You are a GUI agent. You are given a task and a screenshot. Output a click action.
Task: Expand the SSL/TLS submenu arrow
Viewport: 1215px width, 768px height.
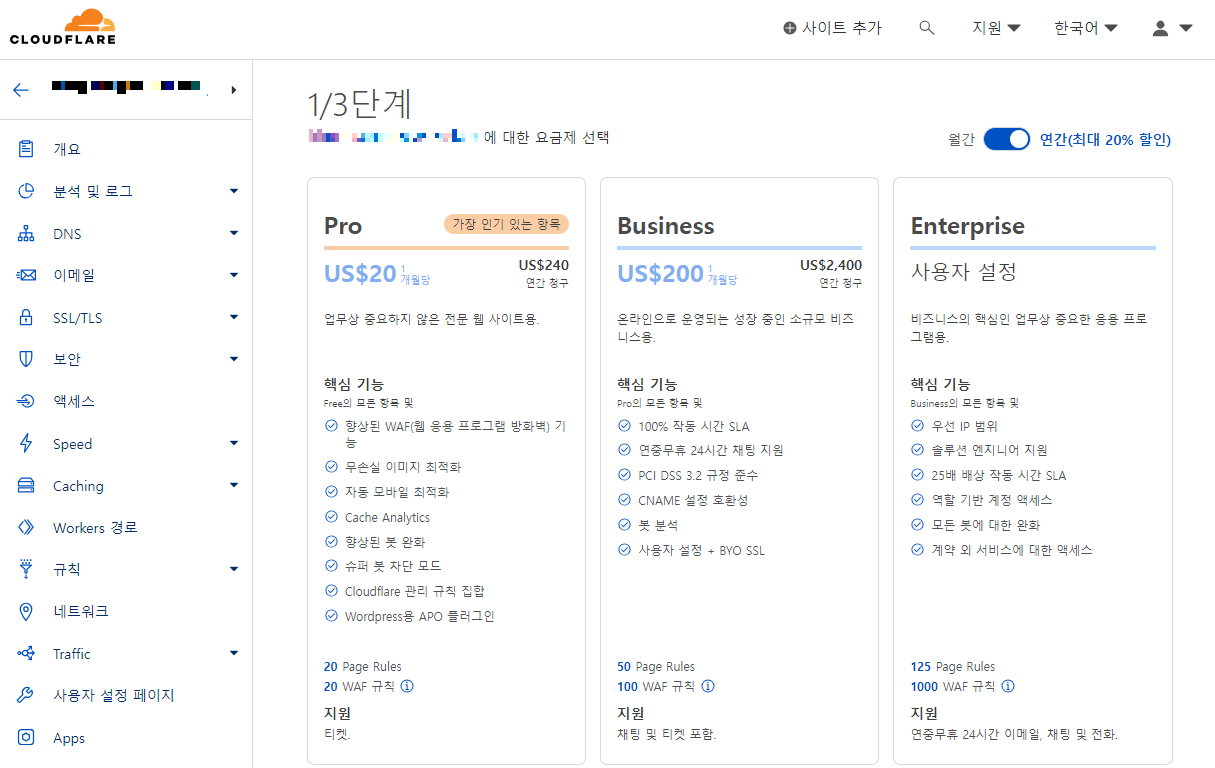tap(234, 318)
